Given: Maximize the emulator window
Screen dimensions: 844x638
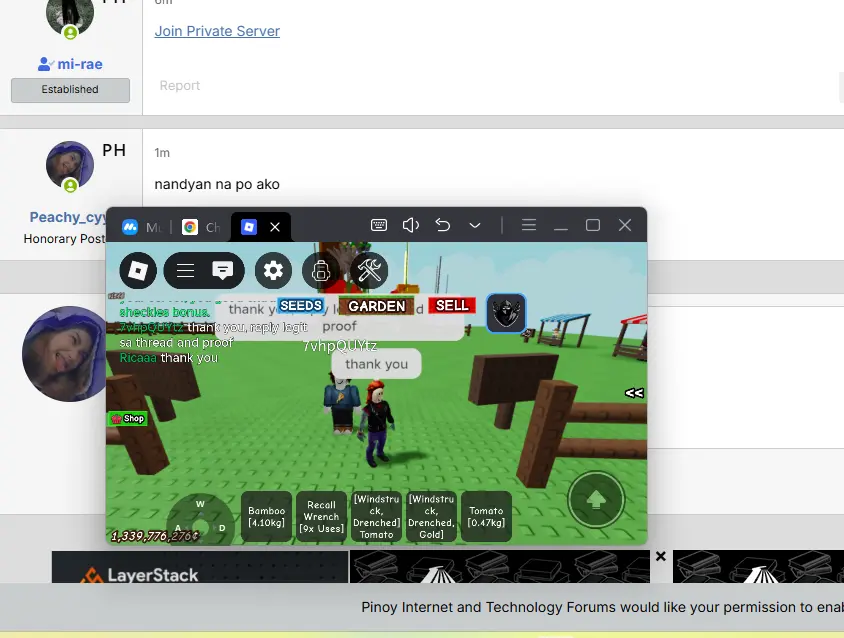Looking at the screenshot, I should (x=593, y=225).
